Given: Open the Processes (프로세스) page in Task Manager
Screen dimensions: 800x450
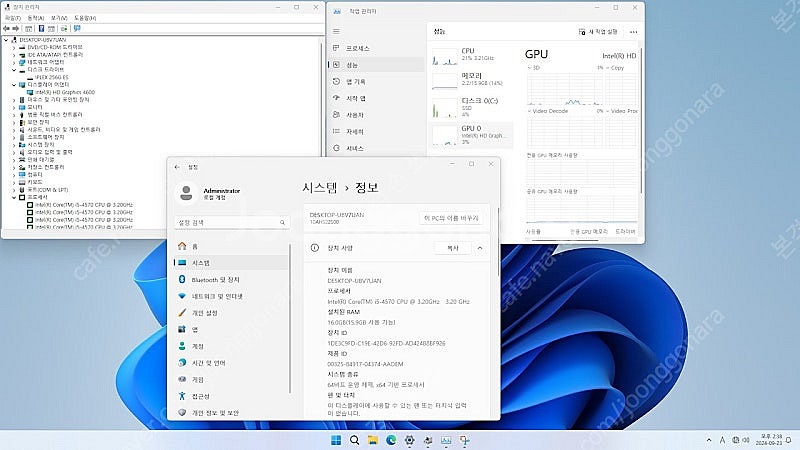Looking at the screenshot, I should tap(376, 48).
